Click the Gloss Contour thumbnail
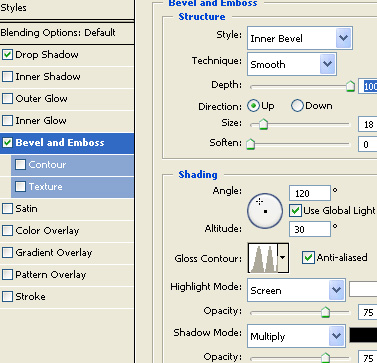This screenshot has height=363, width=377. click(x=263, y=258)
